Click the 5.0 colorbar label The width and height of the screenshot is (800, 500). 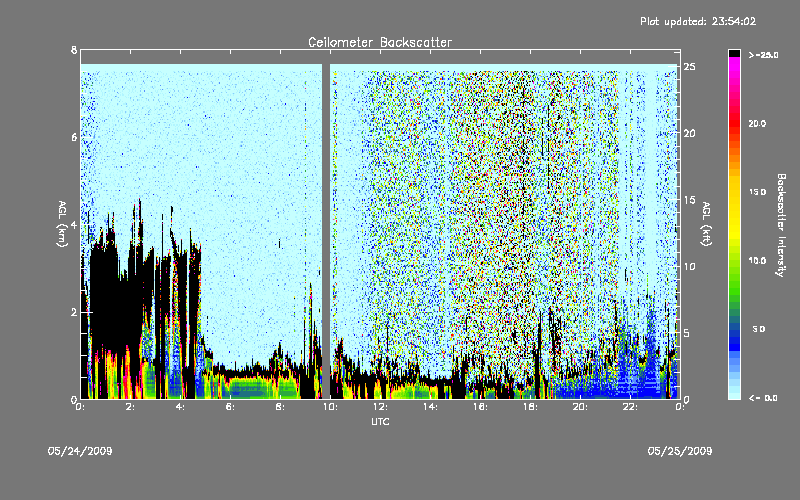[759, 329]
